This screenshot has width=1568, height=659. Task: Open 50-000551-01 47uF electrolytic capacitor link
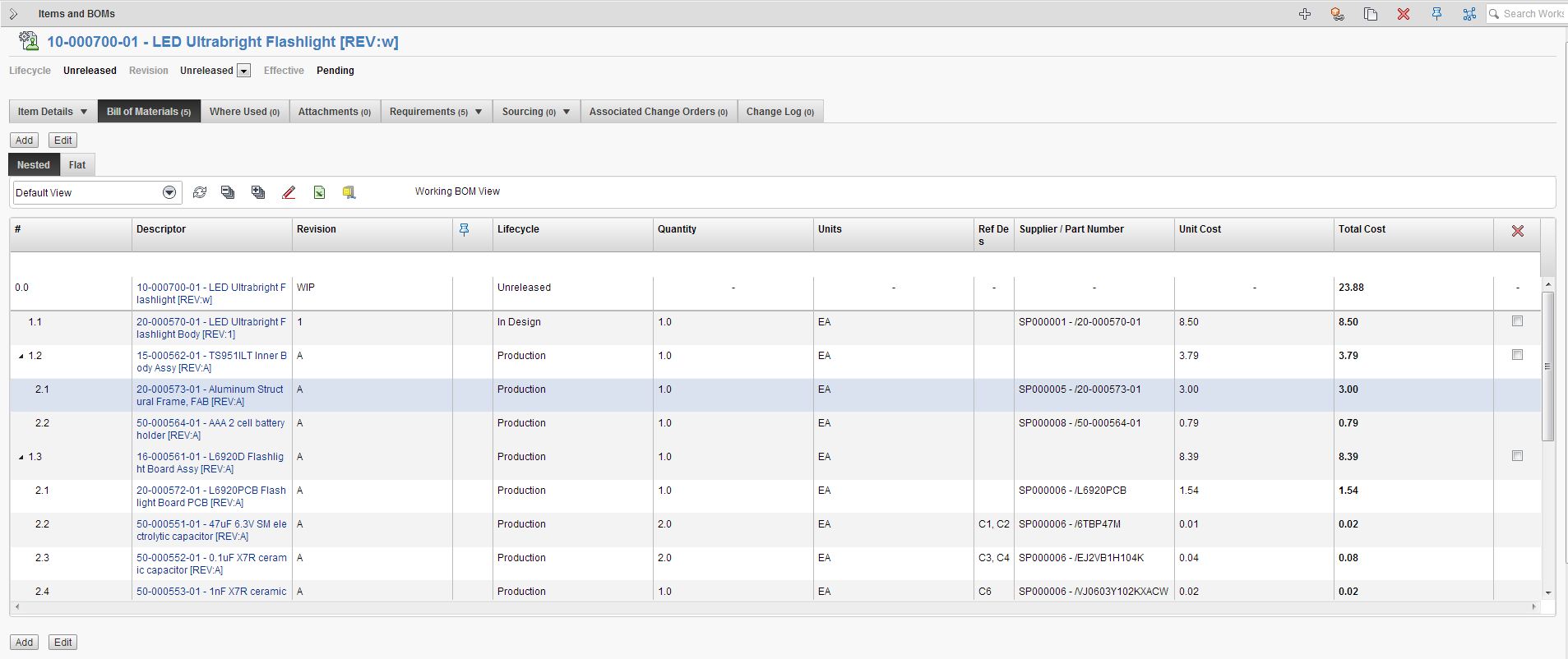point(211,530)
